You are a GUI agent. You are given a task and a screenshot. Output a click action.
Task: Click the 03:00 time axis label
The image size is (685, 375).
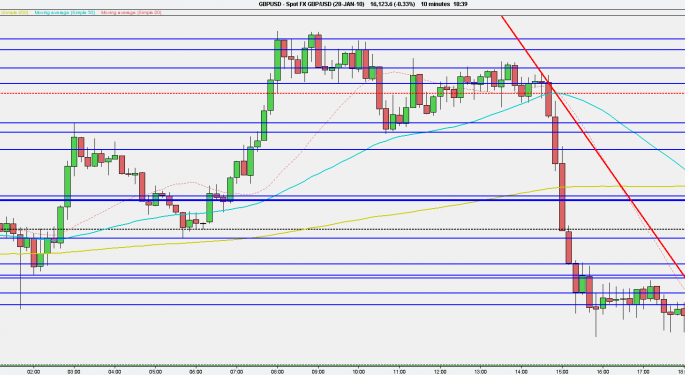point(74,372)
